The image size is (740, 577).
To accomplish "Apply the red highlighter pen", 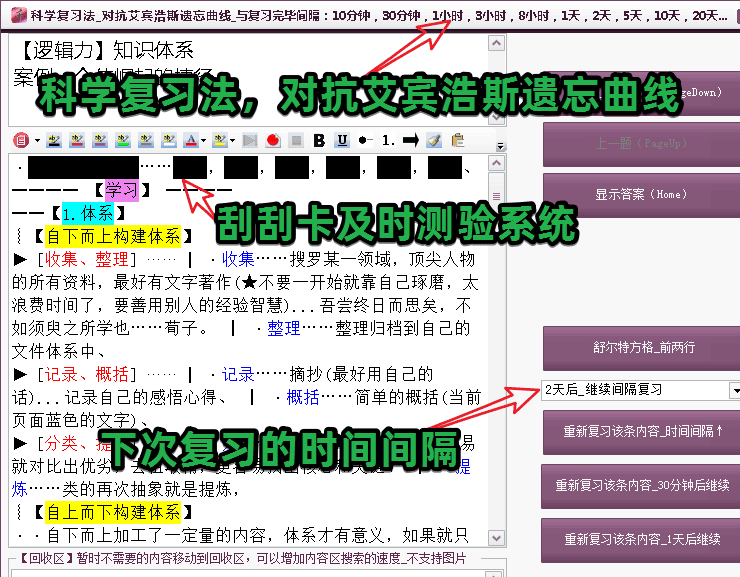I will pyautogui.click(x=77, y=140).
